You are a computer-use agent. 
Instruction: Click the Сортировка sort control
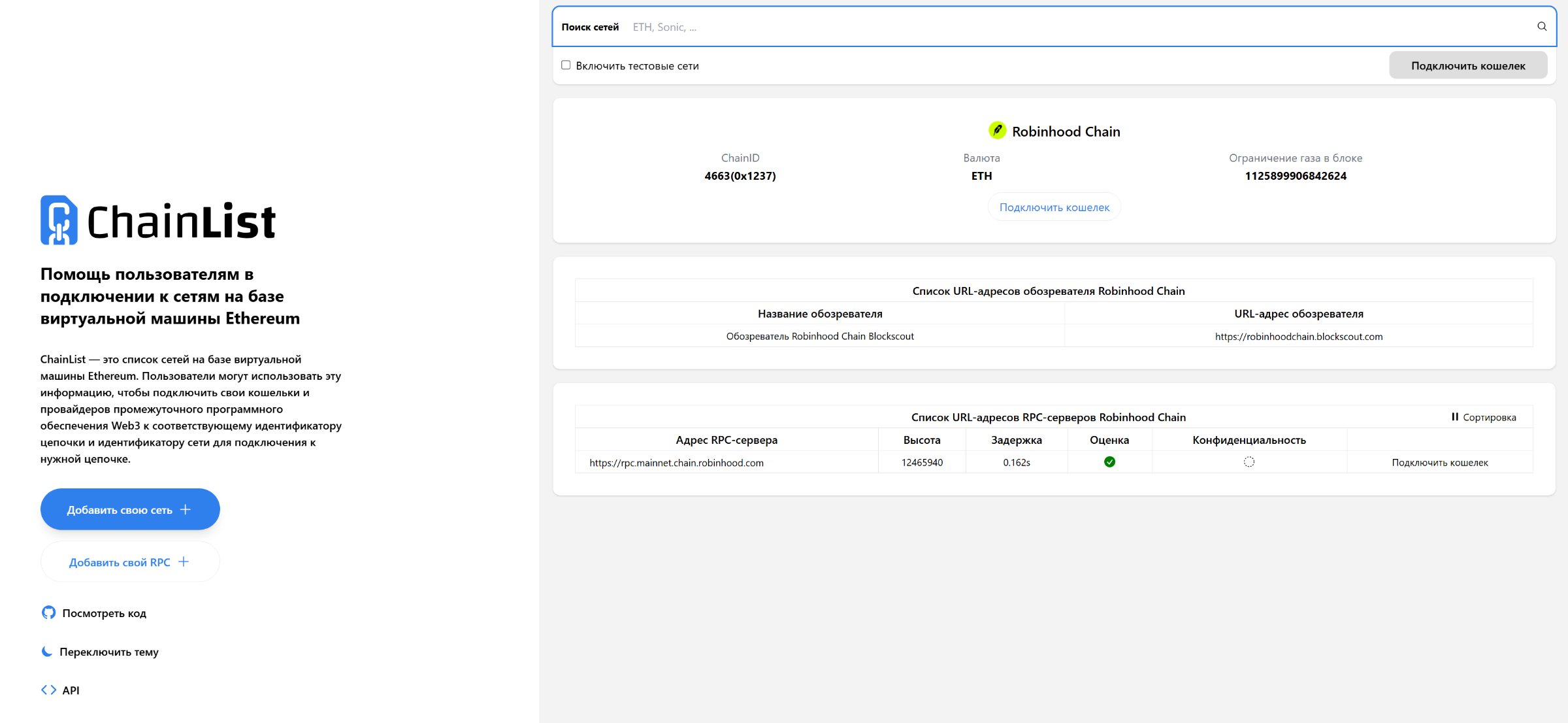(x=1484, y=417)
